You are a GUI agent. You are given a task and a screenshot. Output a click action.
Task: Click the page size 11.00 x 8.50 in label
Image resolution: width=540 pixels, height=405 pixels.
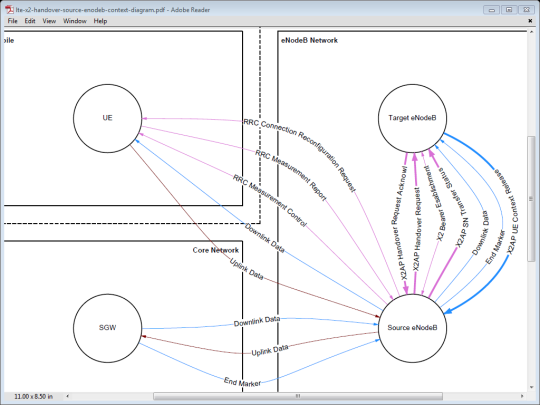pos(33,396)
